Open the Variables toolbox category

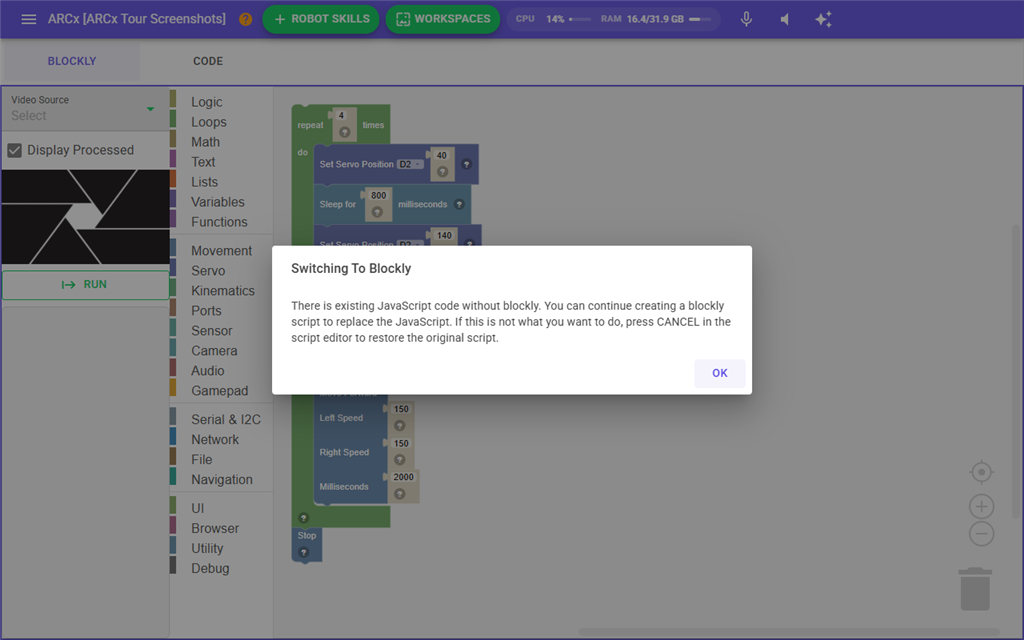click(218, 202)
